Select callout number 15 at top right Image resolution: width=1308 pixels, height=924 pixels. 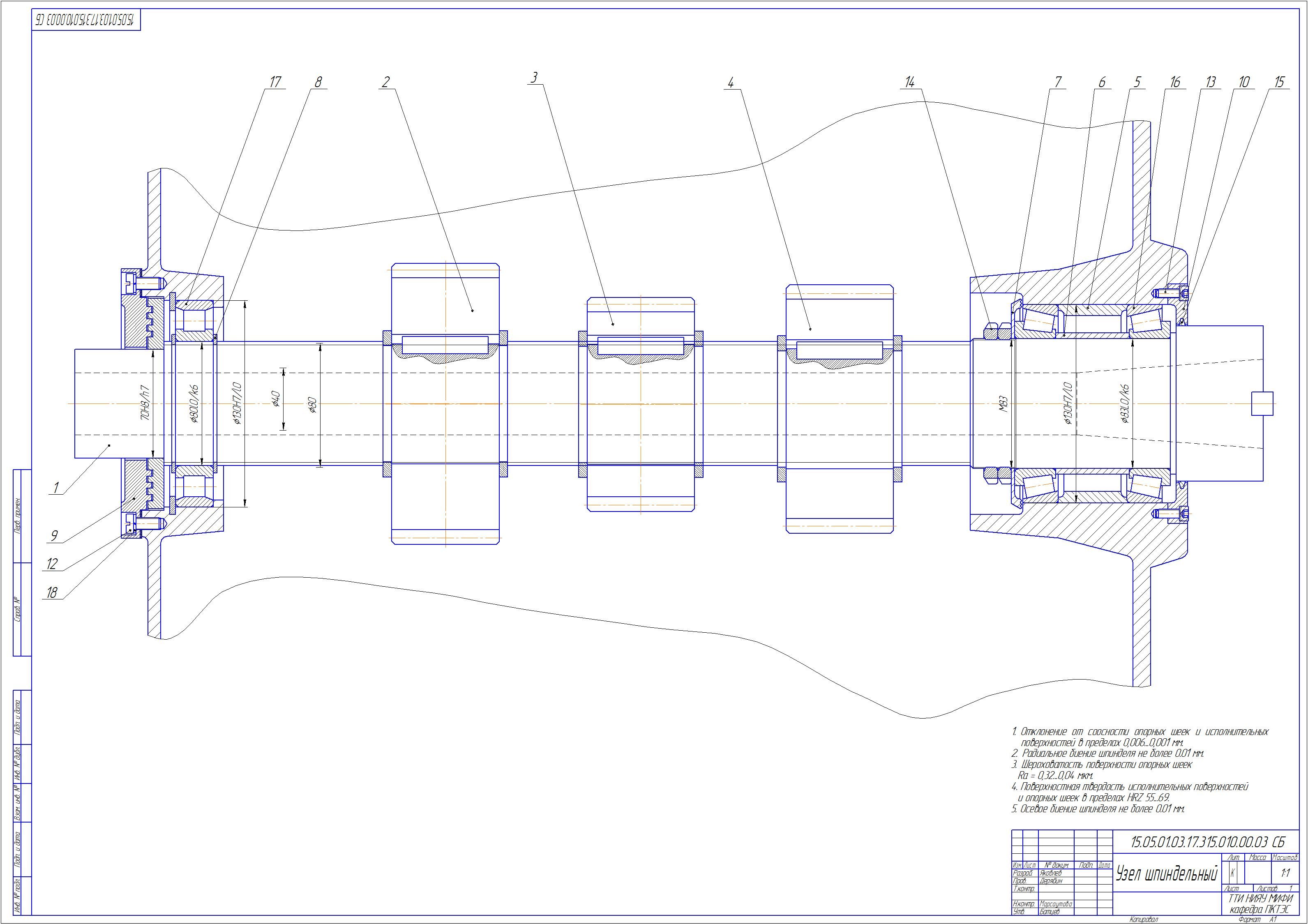(1279, 82)
